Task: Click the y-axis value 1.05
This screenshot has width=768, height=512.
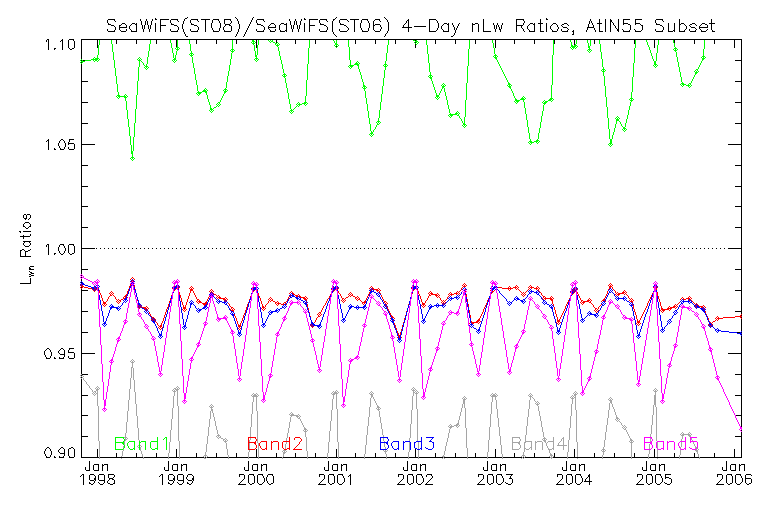Action: [60, 145]
